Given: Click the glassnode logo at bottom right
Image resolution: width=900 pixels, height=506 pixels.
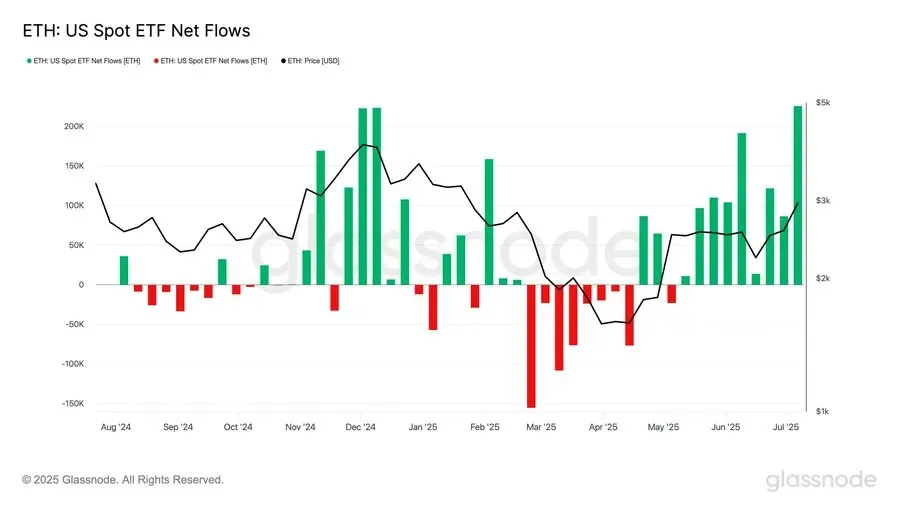Looking at the screenshot, I should coord(821,480).
